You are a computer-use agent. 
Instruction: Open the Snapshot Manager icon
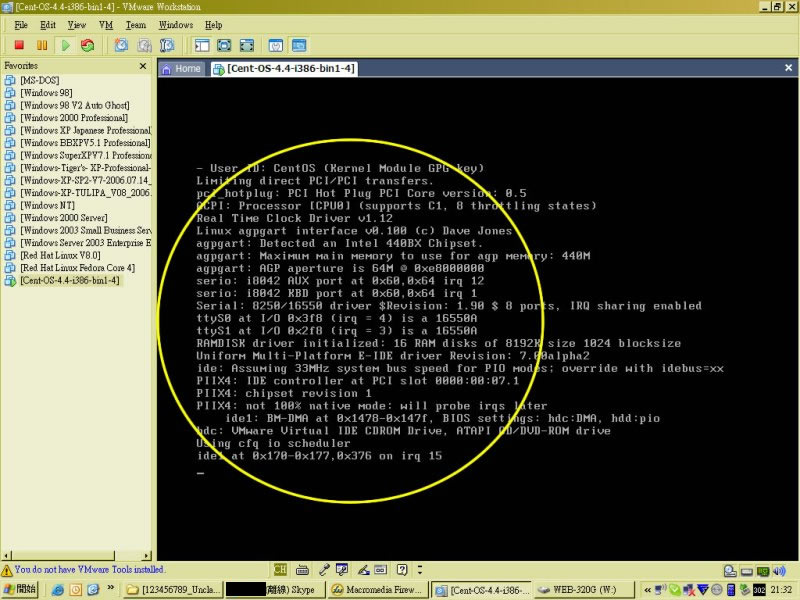167,45
